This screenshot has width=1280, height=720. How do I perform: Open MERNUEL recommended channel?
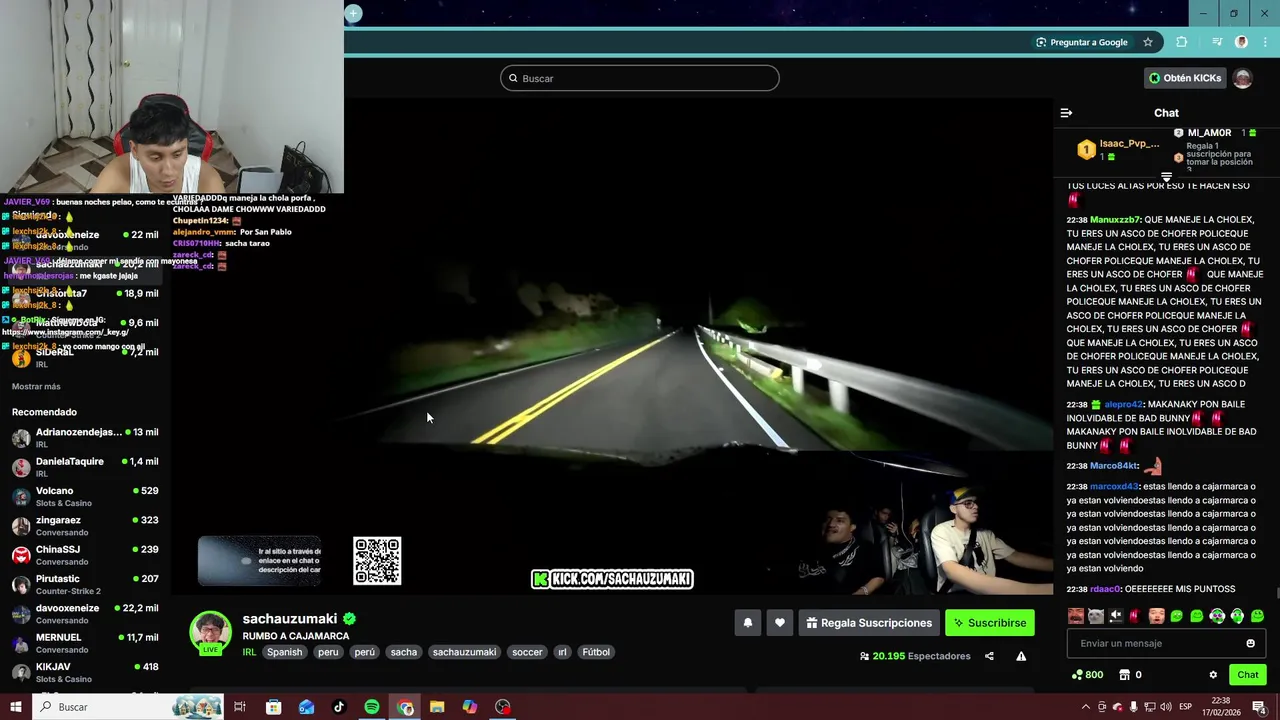85,643
